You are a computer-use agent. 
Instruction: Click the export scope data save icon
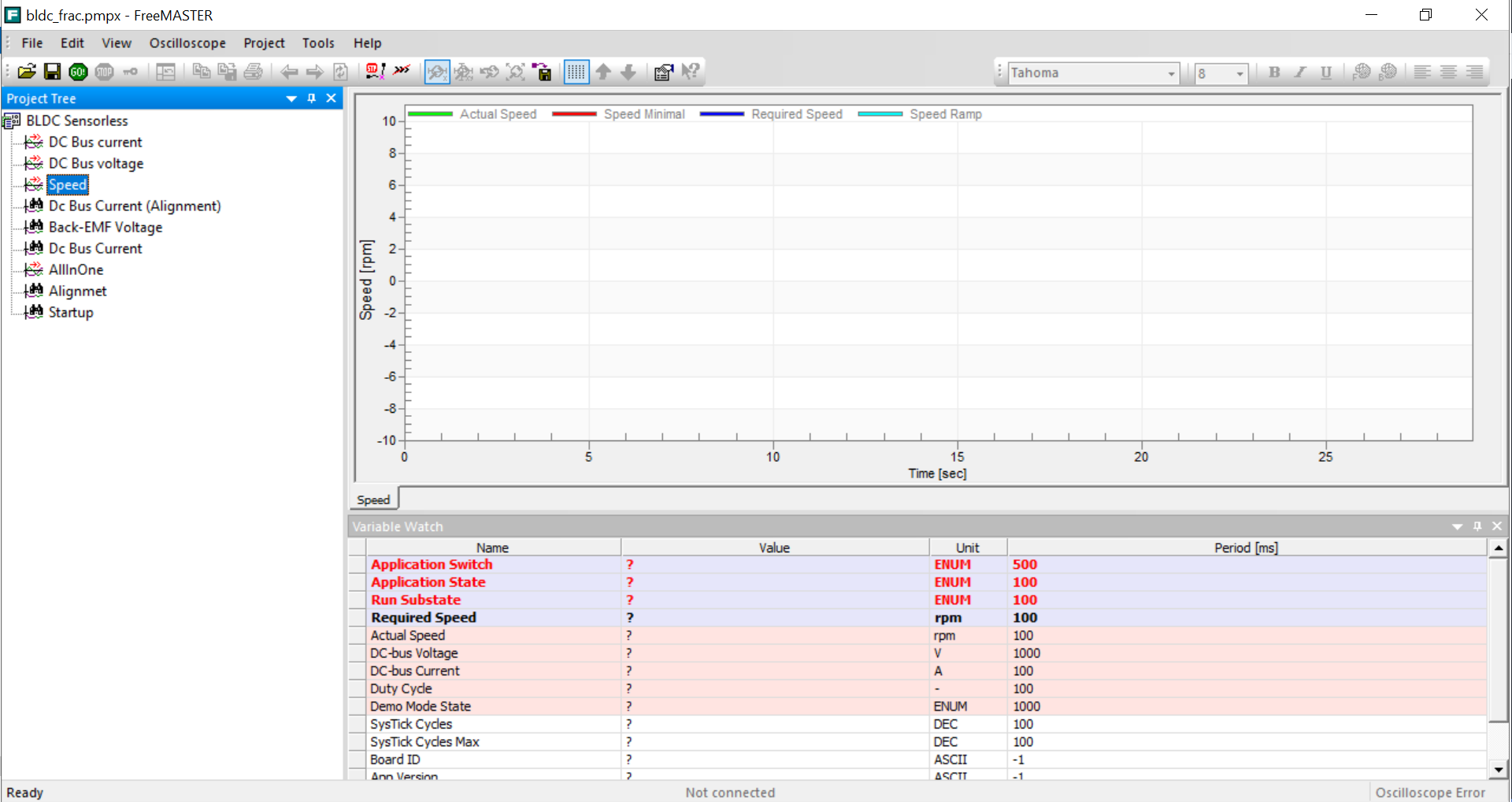542,72
